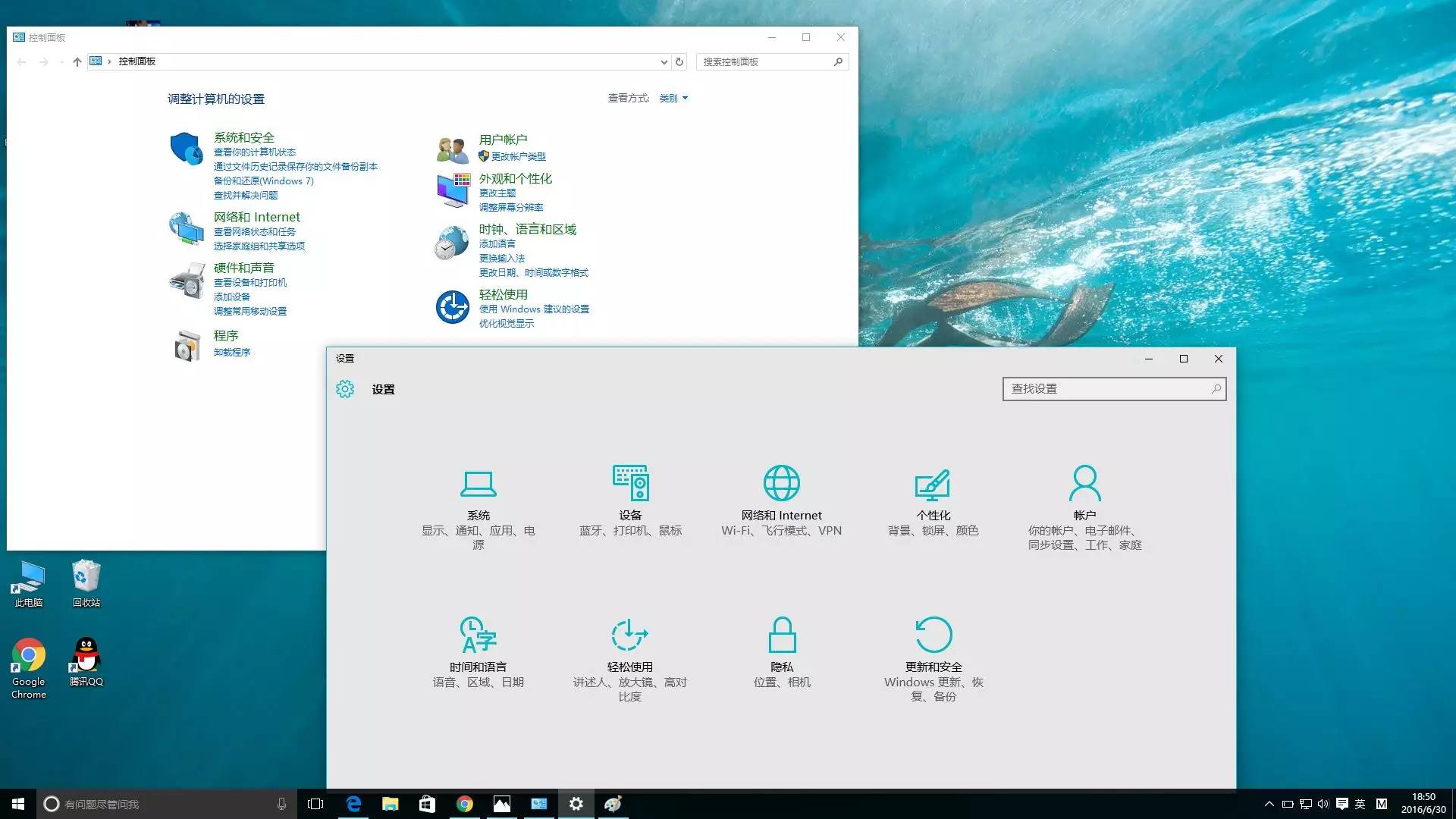
Task: Click the 卸载程序 link
Action: coord(232,352)
